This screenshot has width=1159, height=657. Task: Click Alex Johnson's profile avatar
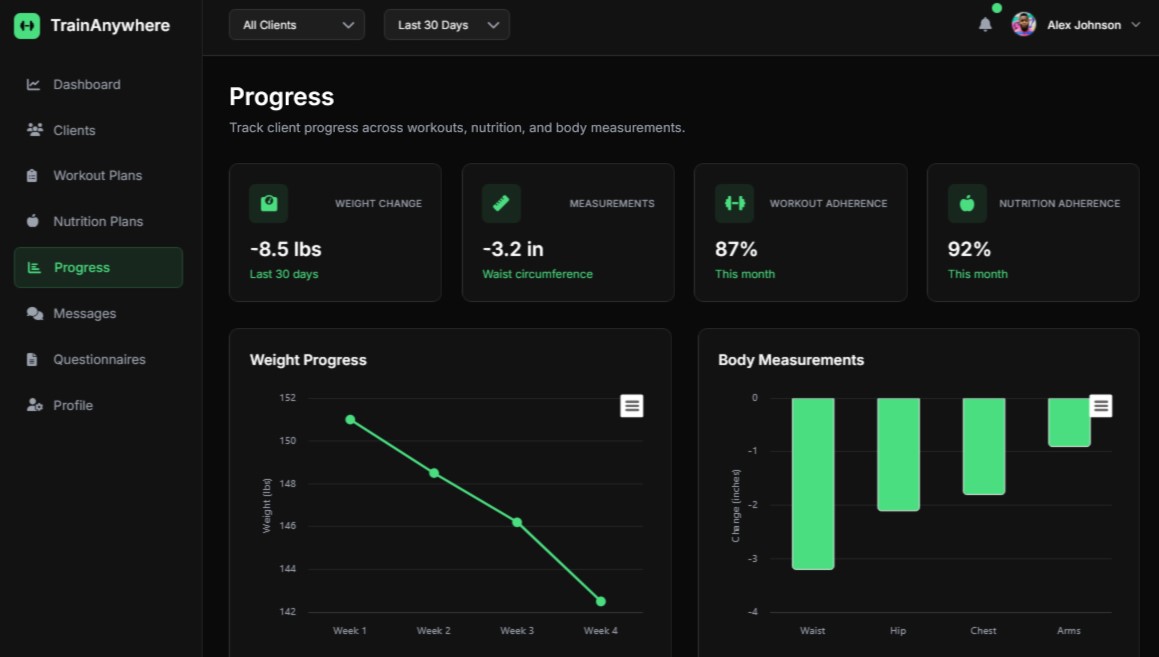[1023, 25]
